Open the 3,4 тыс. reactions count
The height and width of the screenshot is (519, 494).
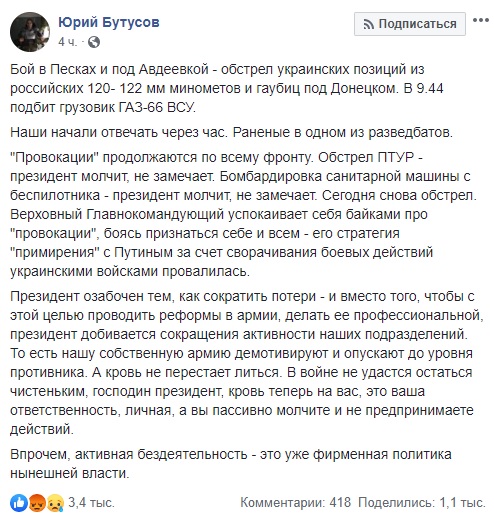point(91,502)
